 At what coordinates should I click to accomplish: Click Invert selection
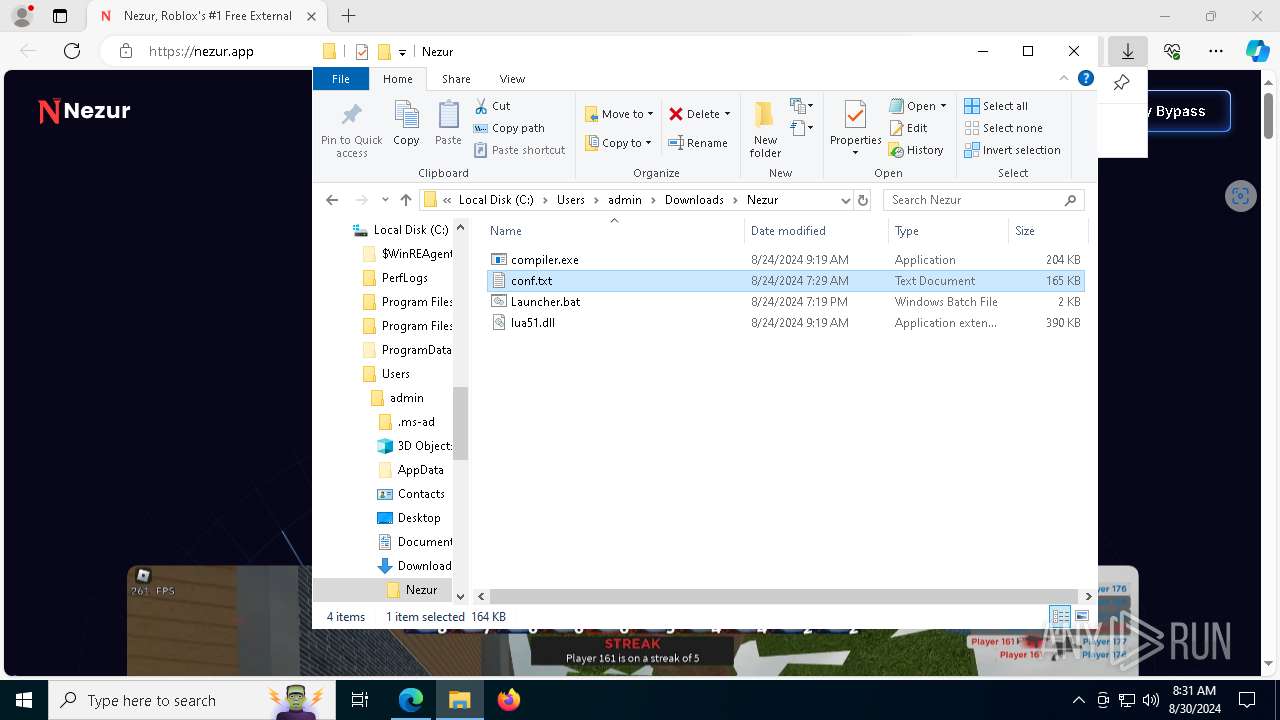(1012, 150)
